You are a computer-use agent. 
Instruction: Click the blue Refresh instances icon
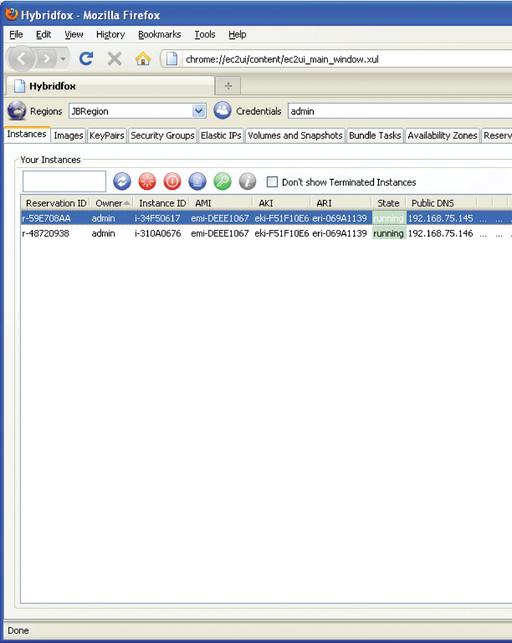tap(122, 181)
